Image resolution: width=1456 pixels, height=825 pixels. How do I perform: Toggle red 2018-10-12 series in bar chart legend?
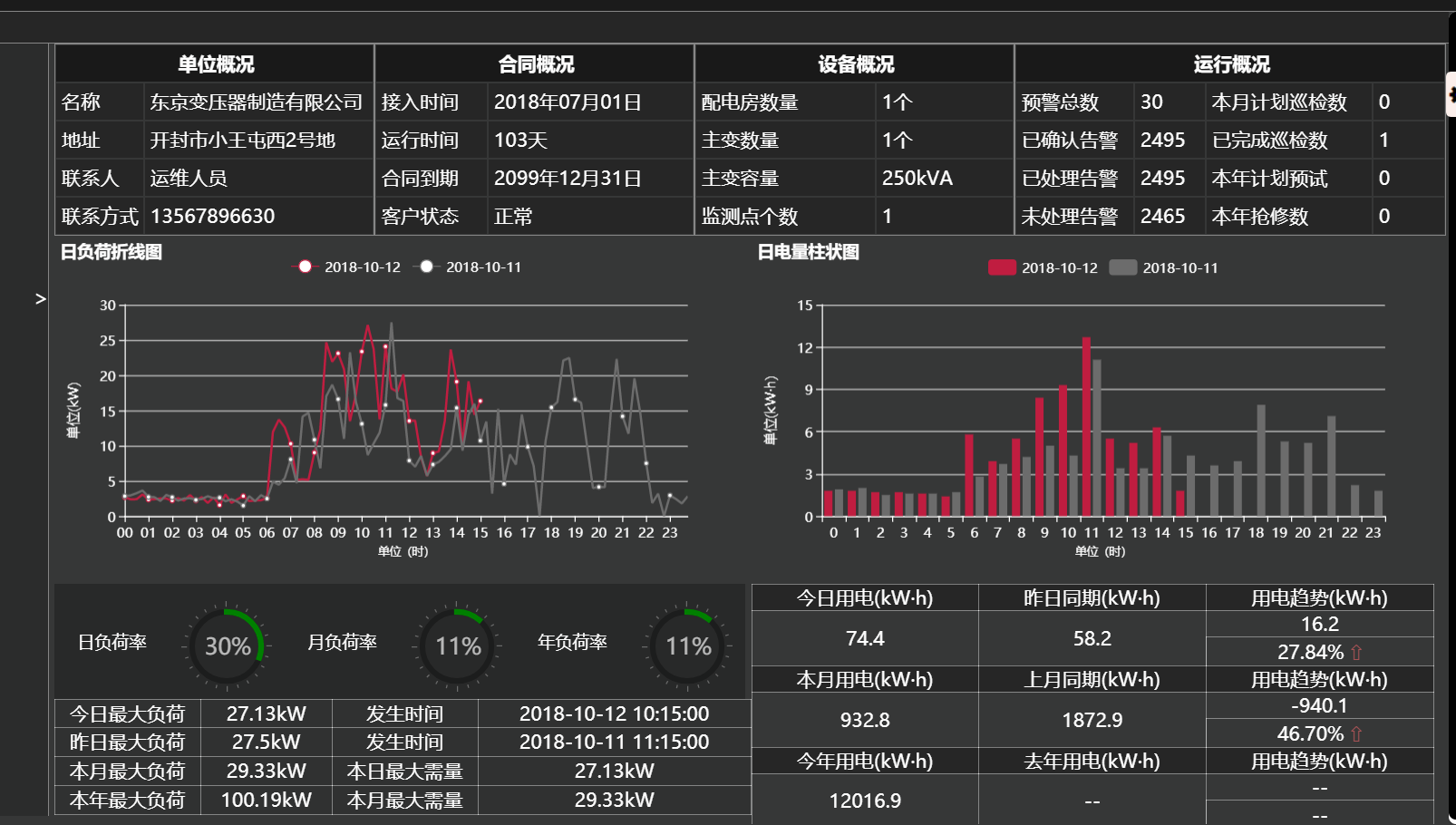coord(1043,267)
